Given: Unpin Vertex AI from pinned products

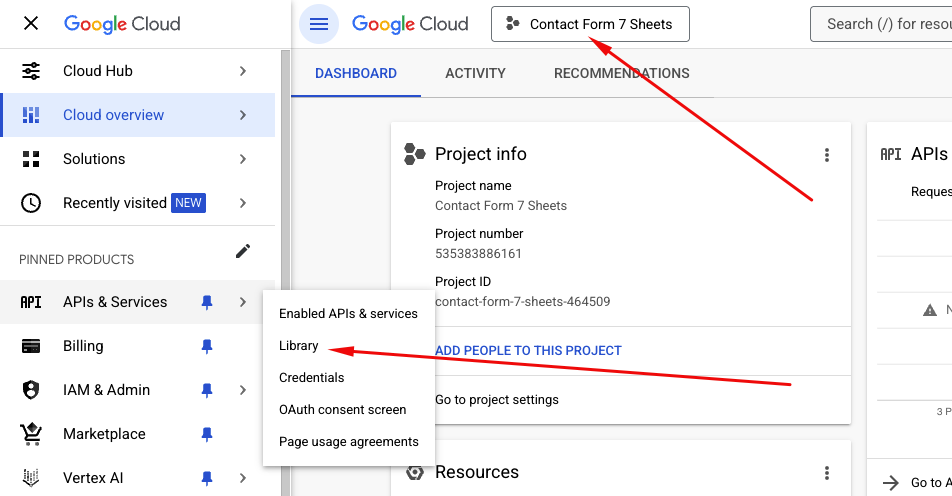Looking at the screenshot, I should (207, 478).
